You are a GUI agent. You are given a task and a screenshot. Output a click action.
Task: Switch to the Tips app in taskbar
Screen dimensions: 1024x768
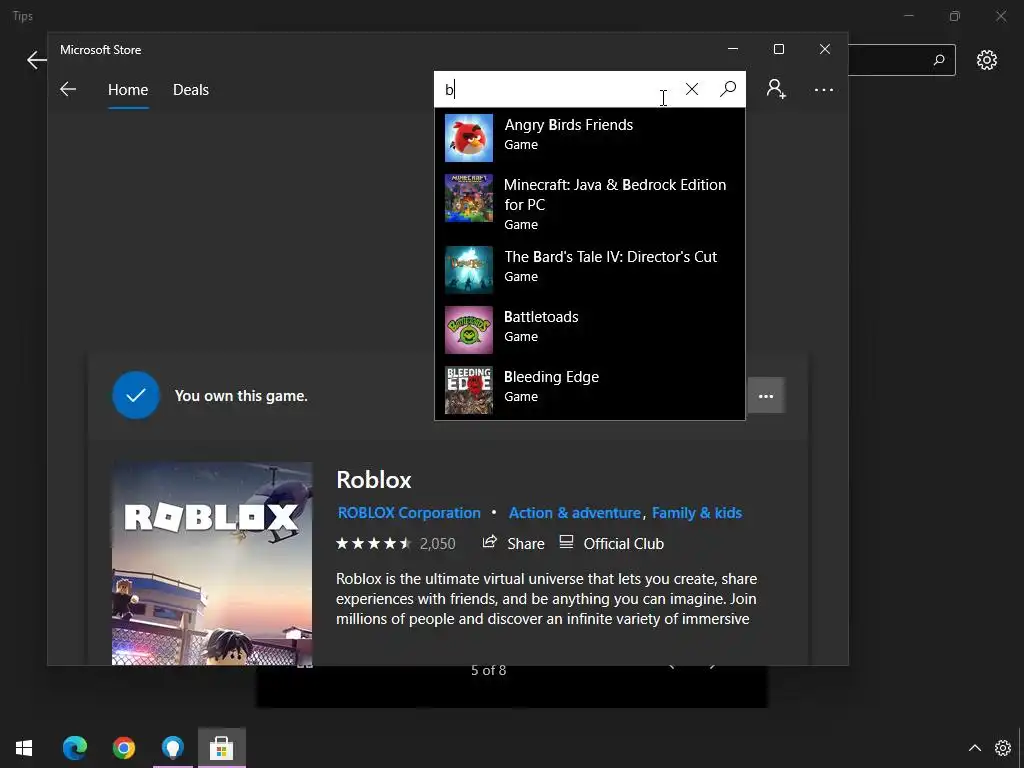point(173,748)
